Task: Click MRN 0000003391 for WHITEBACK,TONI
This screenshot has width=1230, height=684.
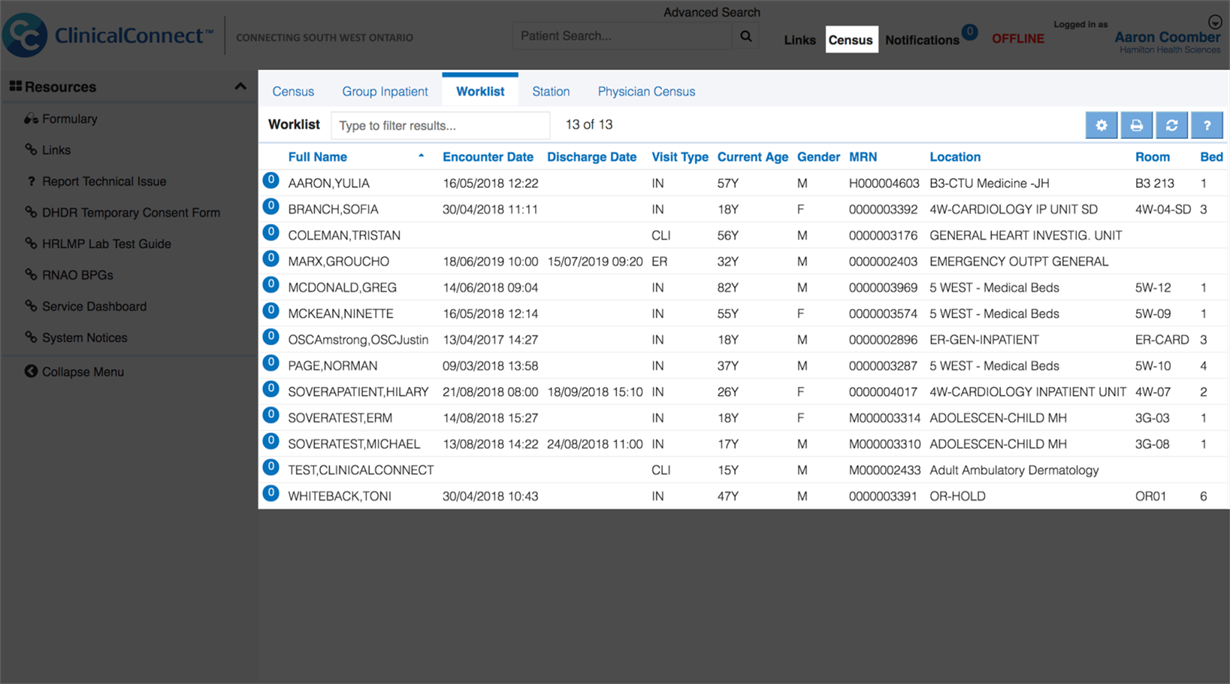Action: coord(883,496)
